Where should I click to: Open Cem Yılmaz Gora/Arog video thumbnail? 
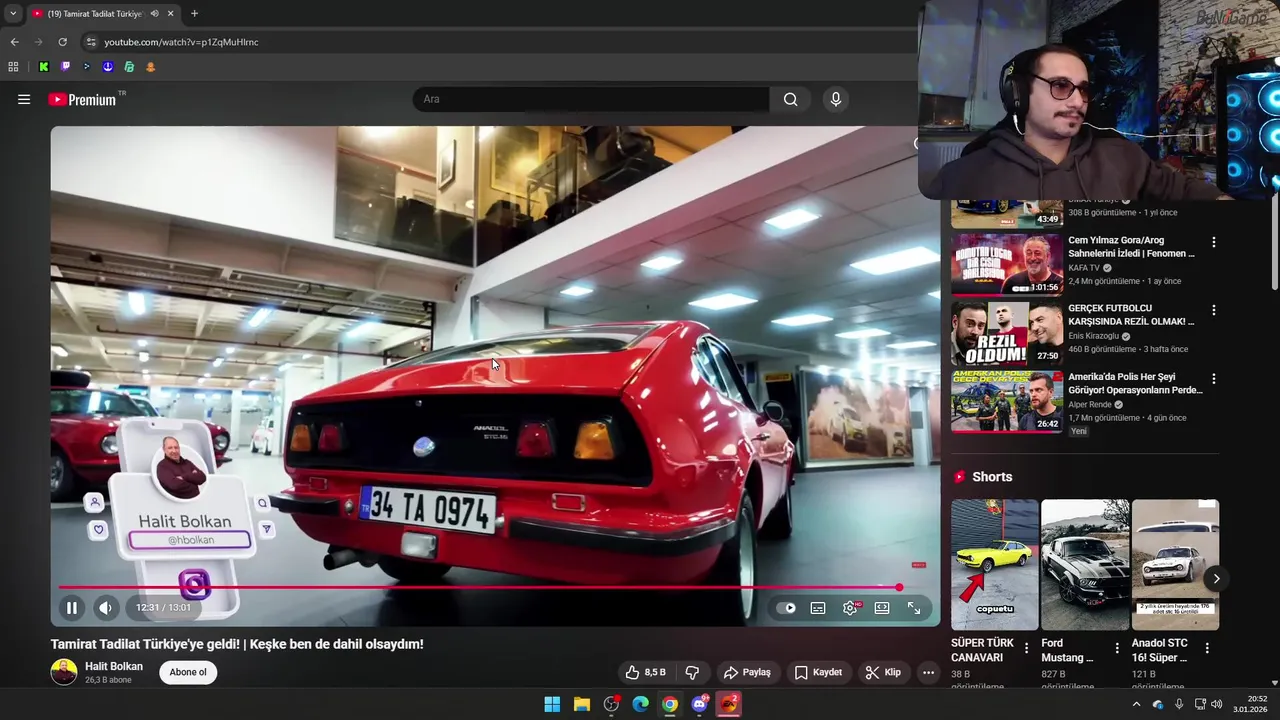pos(1007,264)
